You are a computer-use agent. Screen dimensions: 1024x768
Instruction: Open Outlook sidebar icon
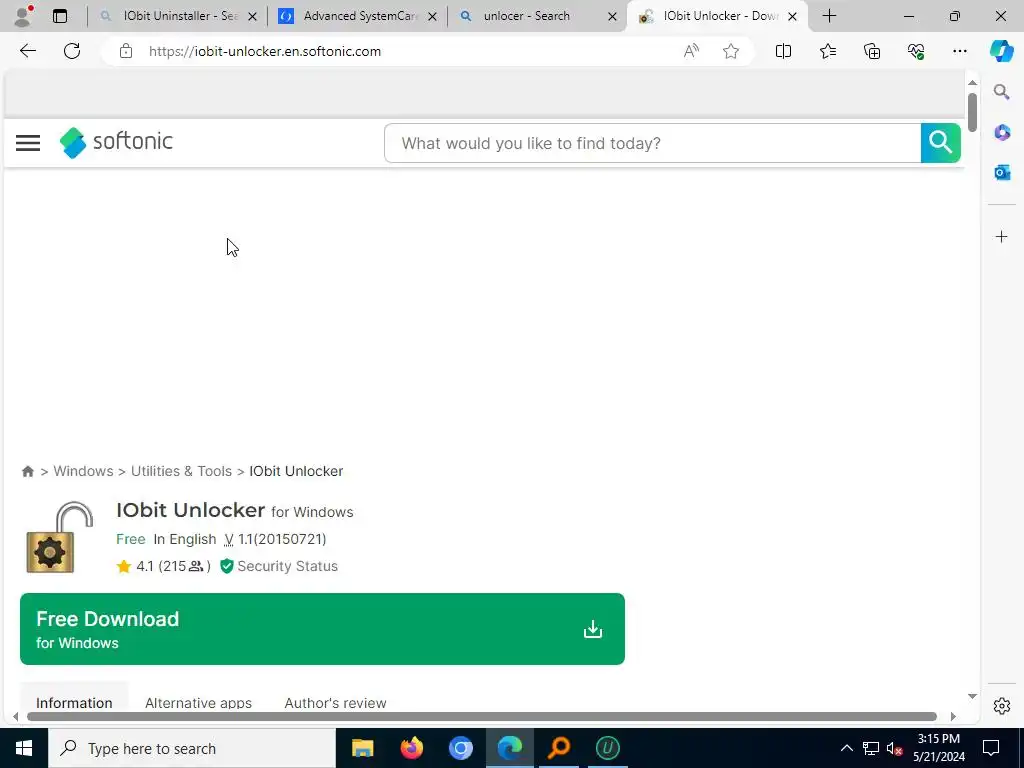coord(1002,172)
